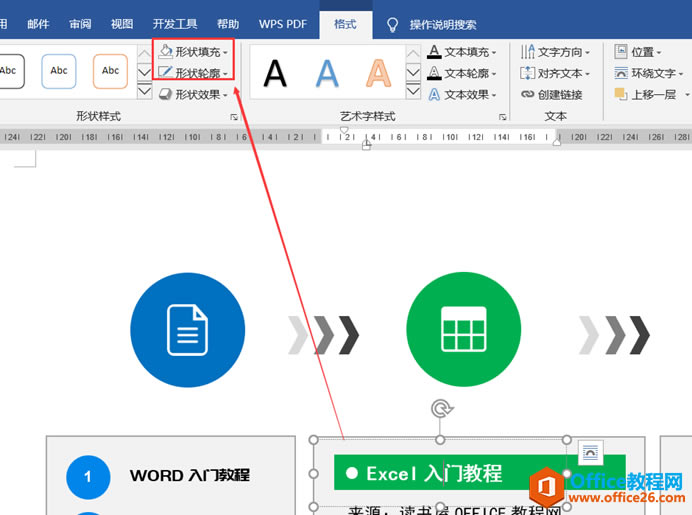Image resolution: width=692 pixels, height=515 pixels.
Task: Open the 形状轮廓 shape outline menu
Action: click(x=193, y=73)
